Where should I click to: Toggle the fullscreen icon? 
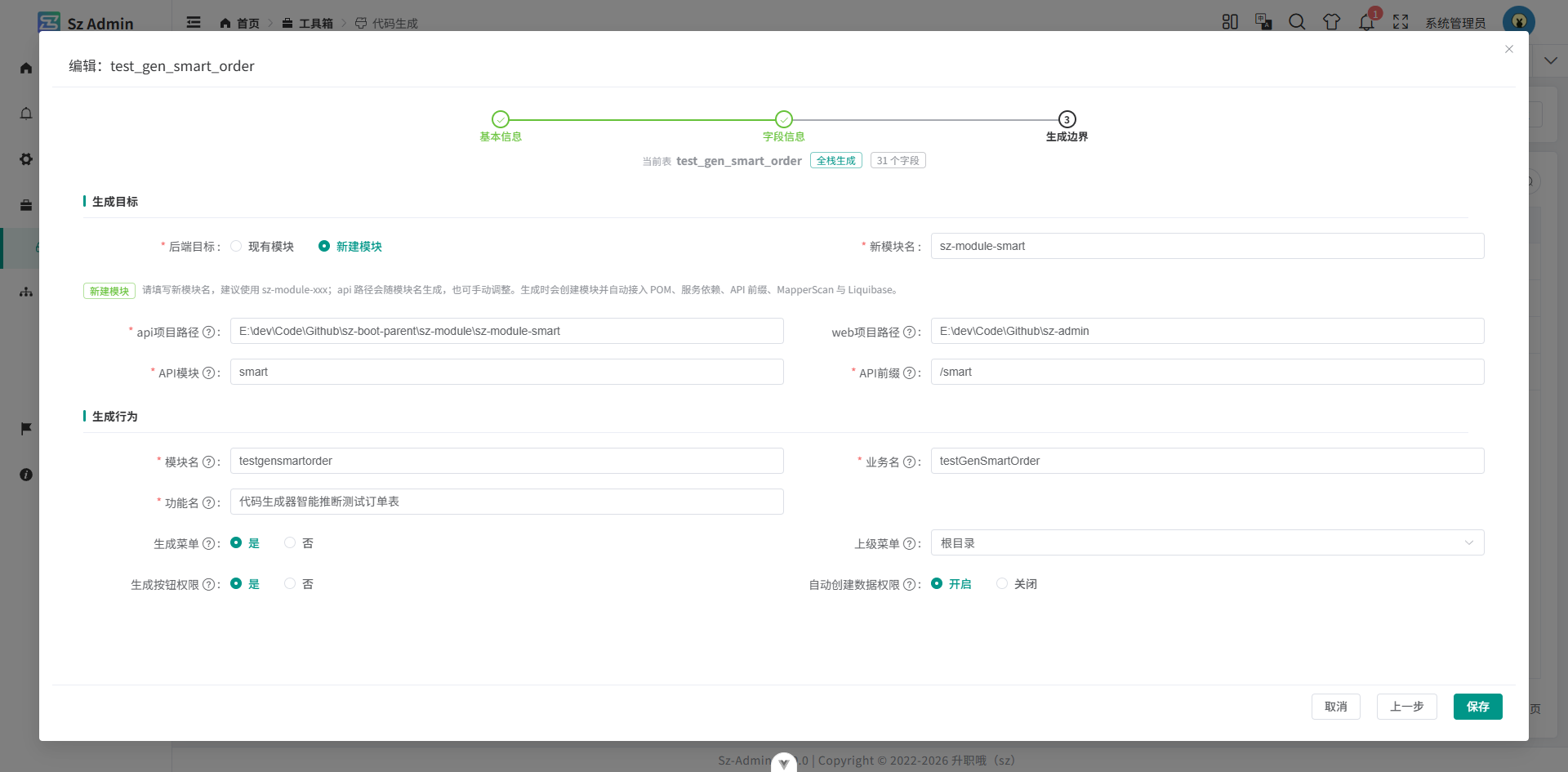(1401, 22)
